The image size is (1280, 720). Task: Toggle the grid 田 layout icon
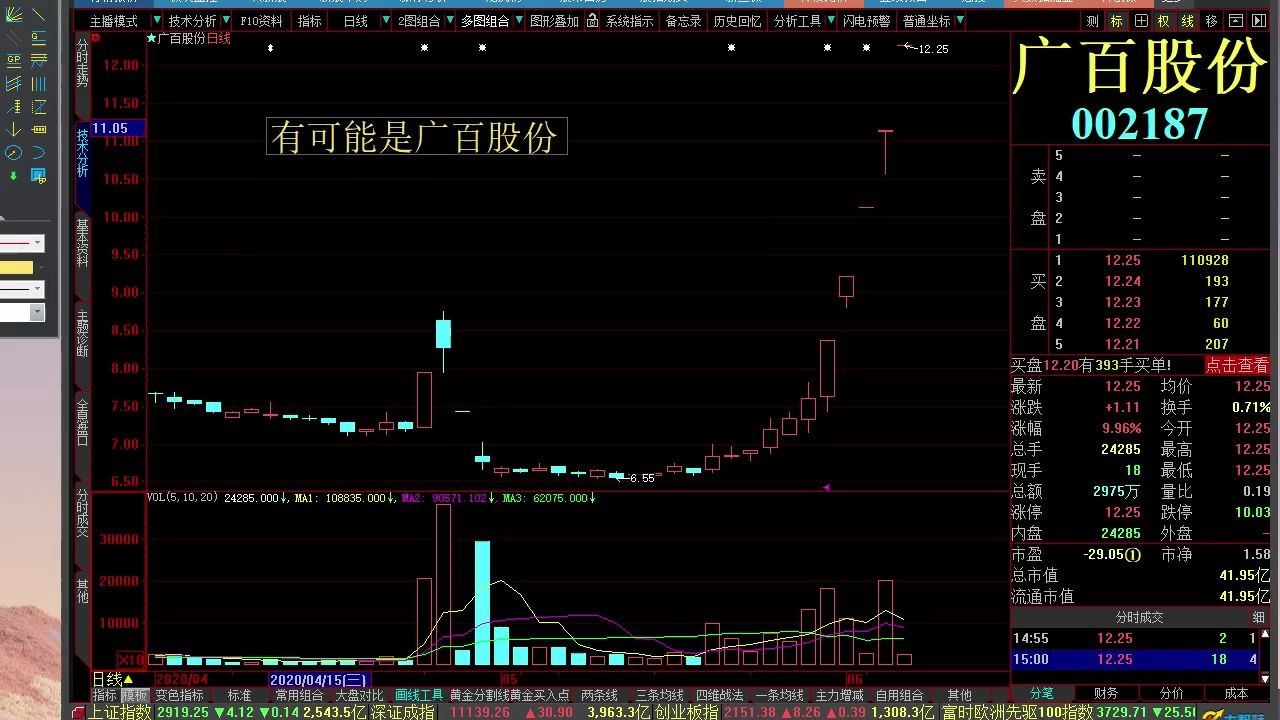pos(1141,21)
